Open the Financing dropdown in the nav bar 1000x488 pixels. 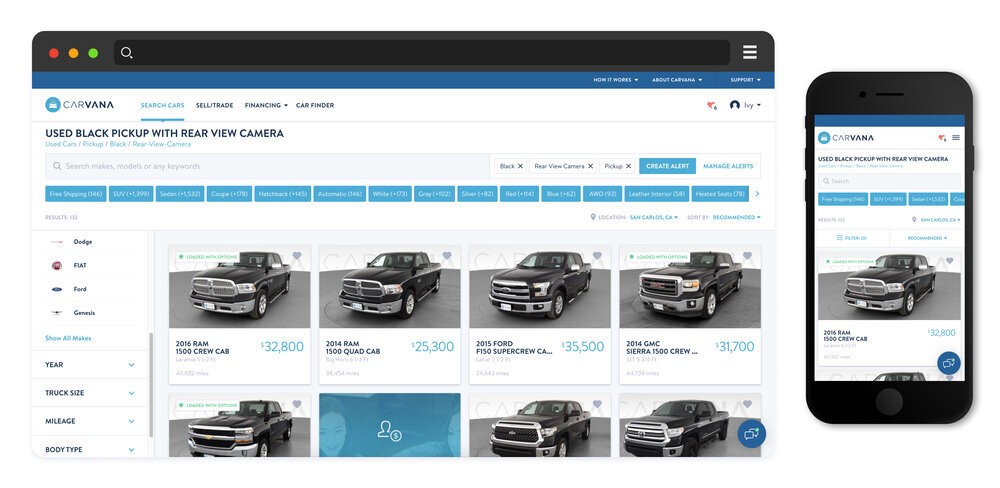click(x=266, y=105)
